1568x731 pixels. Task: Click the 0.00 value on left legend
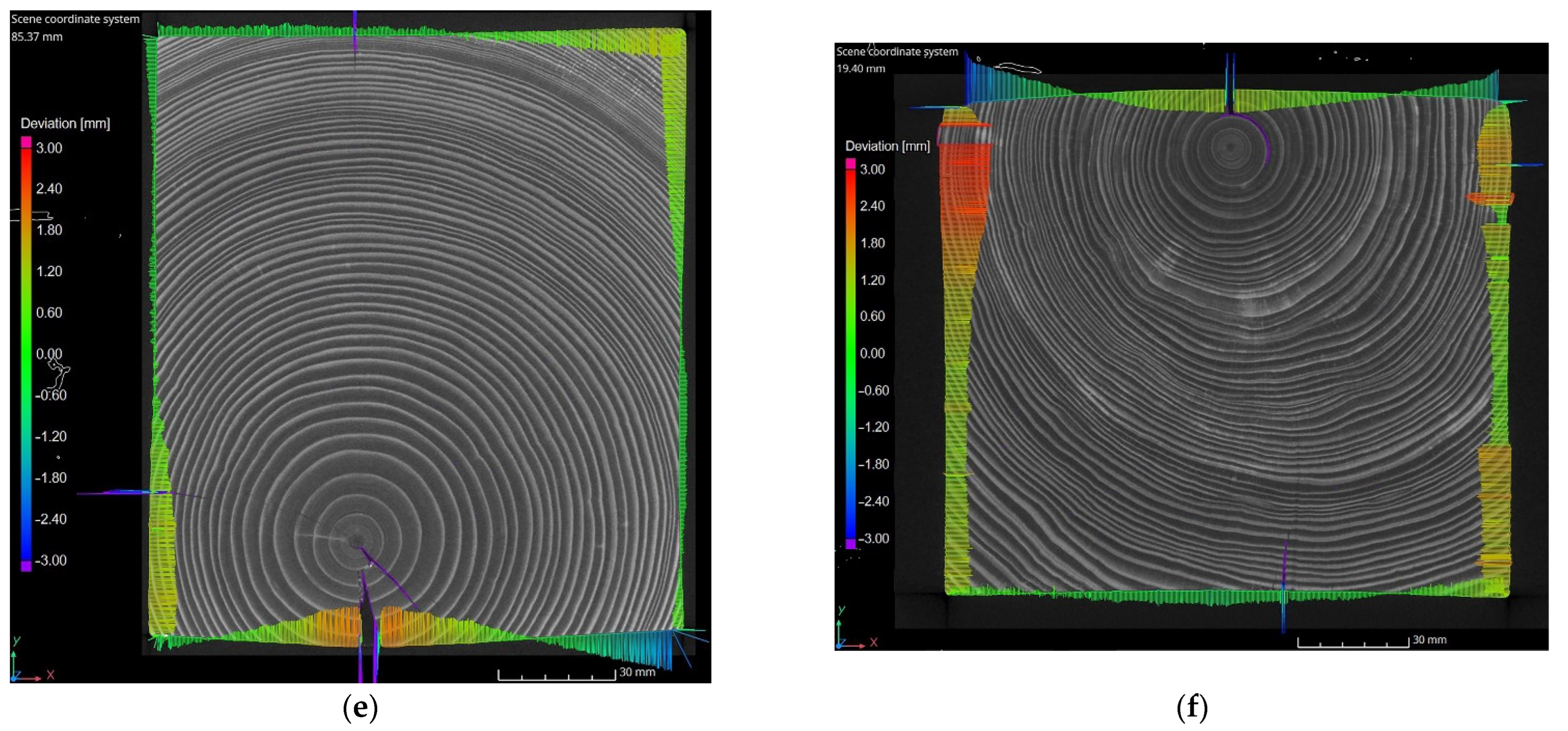49,354
